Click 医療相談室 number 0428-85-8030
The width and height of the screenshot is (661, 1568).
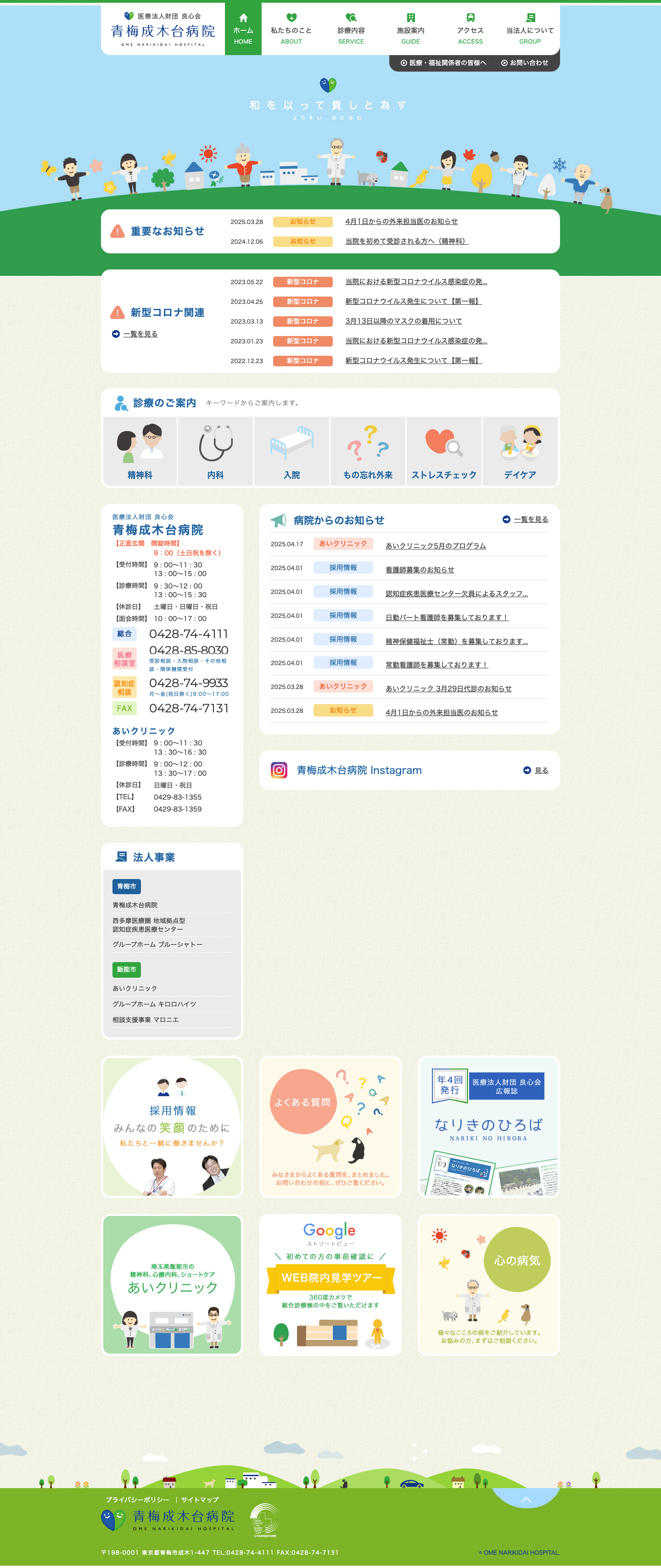(189, 651)
